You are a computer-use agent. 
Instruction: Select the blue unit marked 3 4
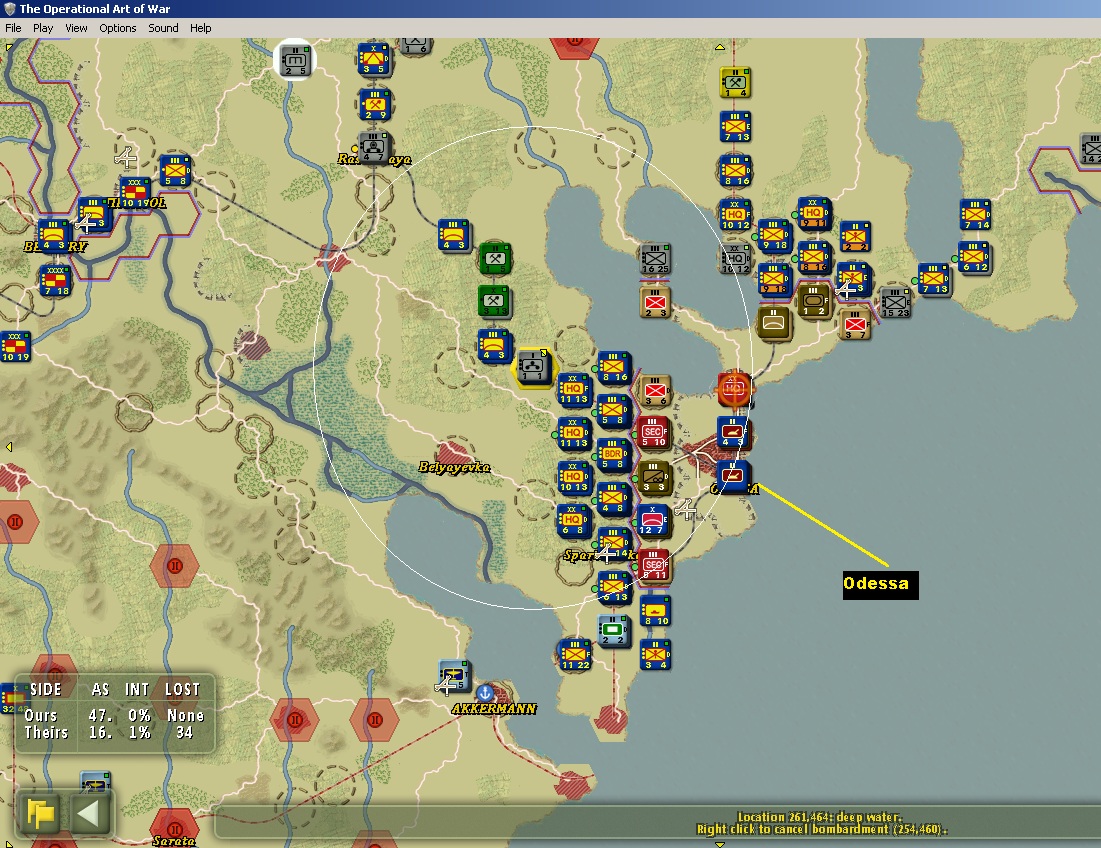pyautogui.click(x=654, y=654)
